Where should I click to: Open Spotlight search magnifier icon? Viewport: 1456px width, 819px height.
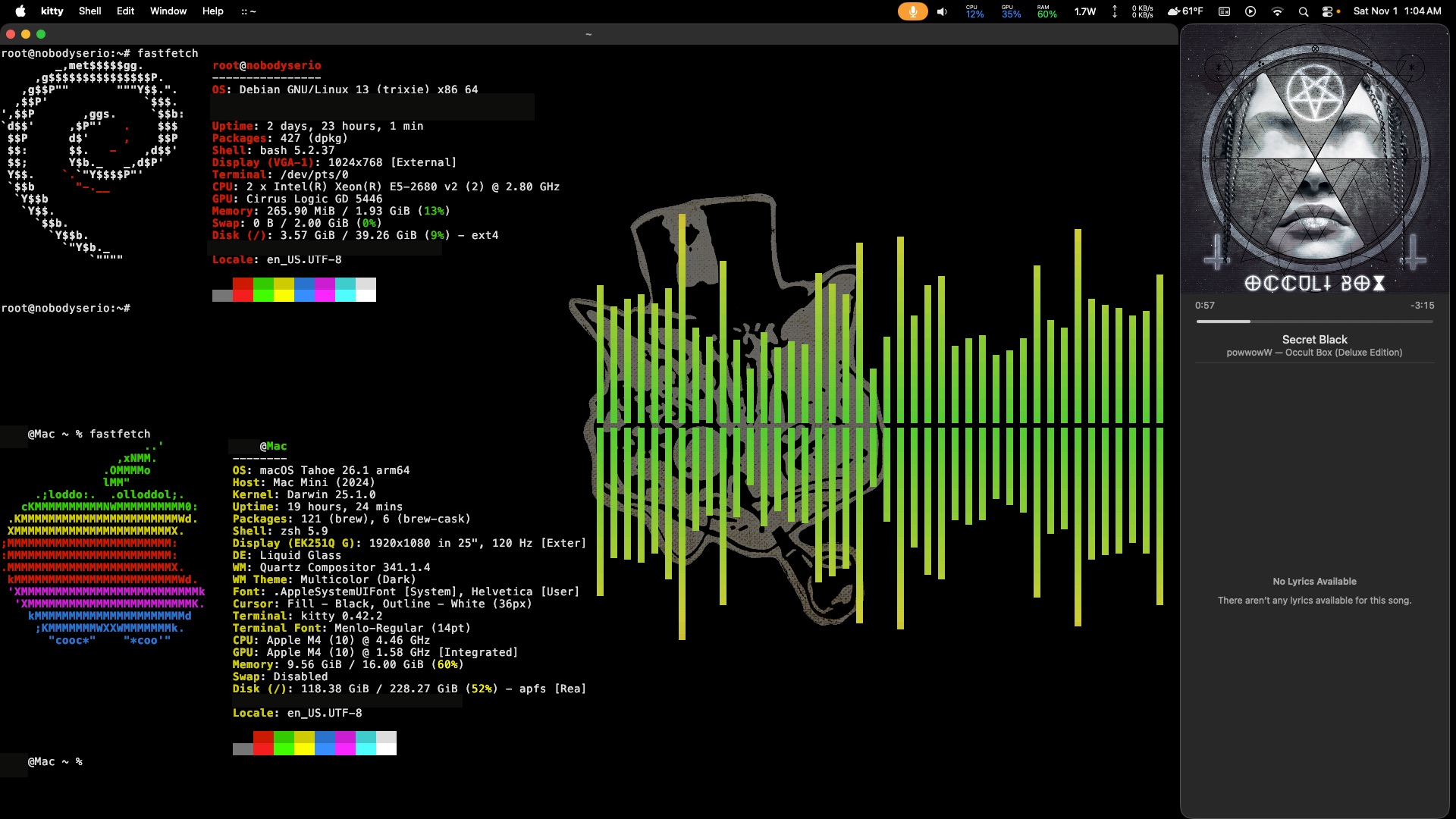coord(1303,11)
